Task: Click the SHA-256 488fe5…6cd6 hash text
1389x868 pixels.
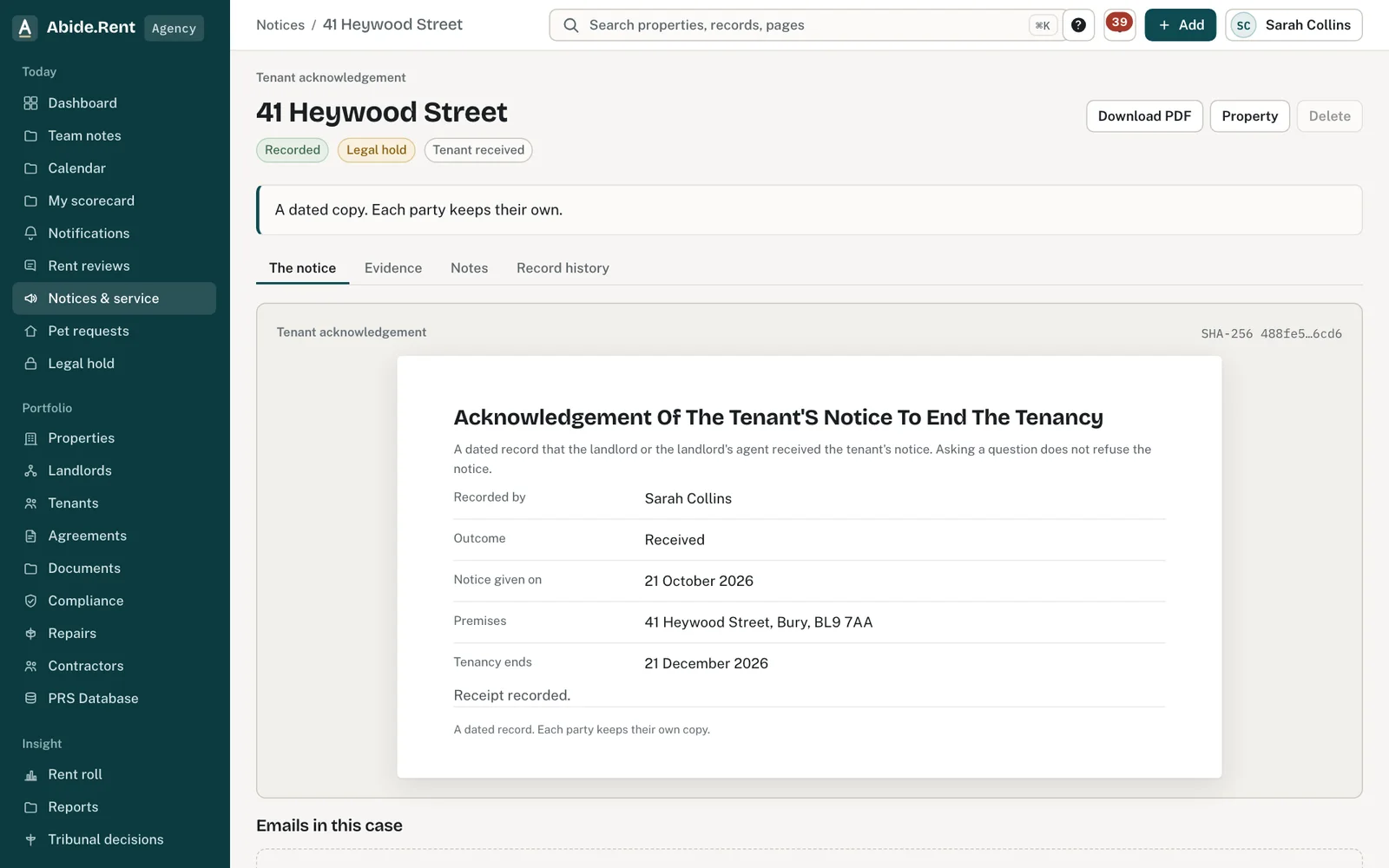Action: pos(1271,333)
